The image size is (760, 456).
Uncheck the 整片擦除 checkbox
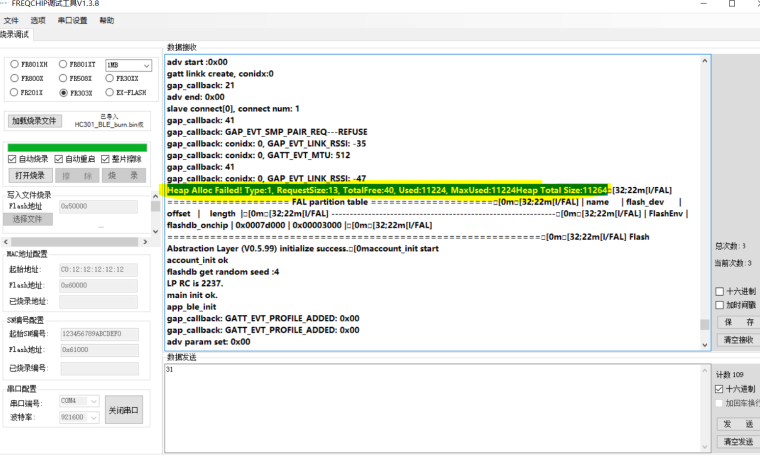coord(104,159)
